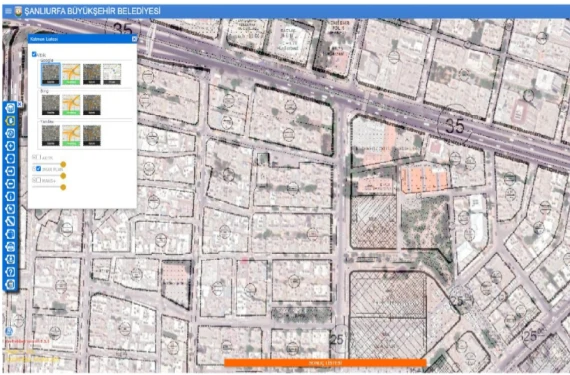Click the globe full-extent toolbar icon

(10, 133)
